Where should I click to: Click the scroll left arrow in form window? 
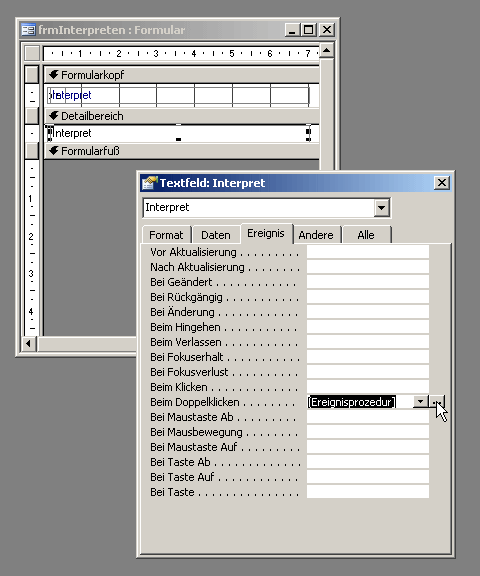[x=29, y=344]
